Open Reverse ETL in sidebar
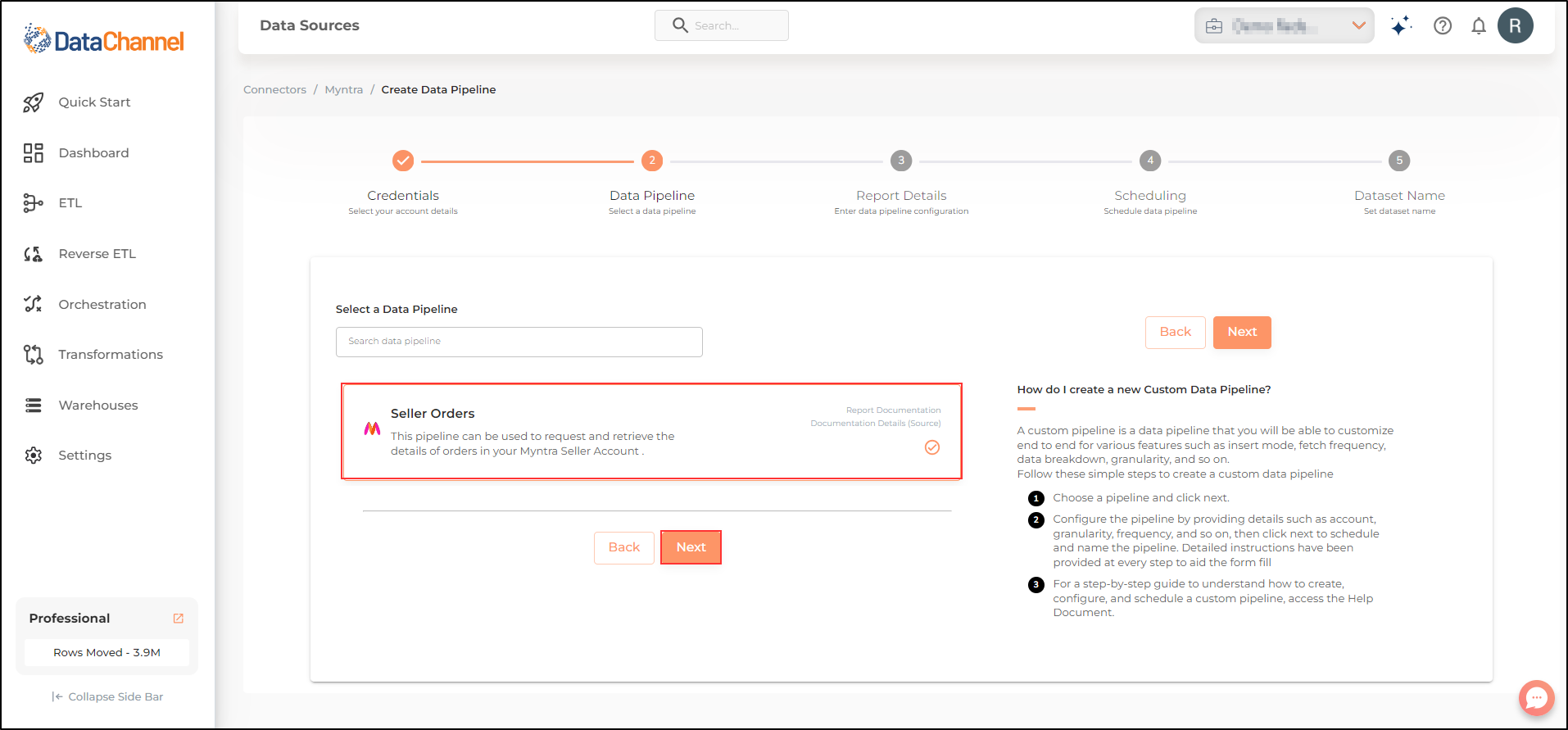This screenshot has width=1568, height=730. [97, 254]
